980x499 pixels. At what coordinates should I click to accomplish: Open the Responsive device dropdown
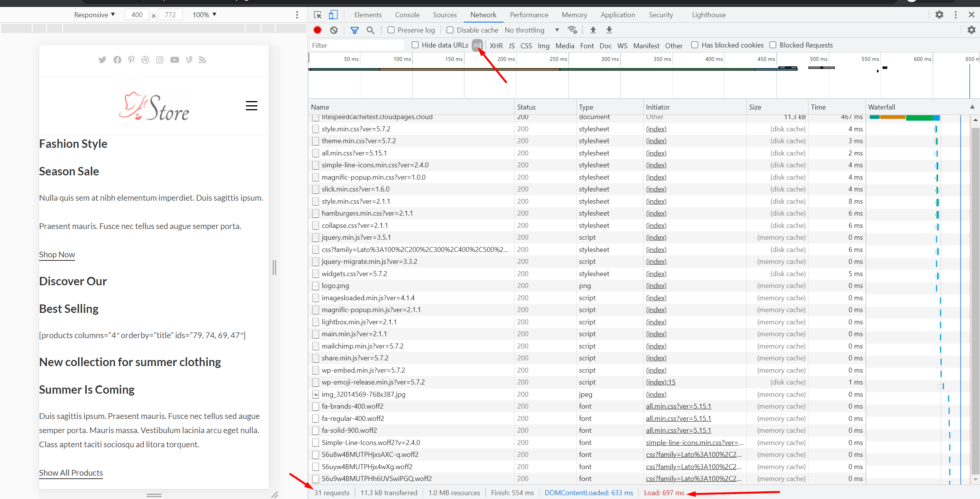(95, 15)
